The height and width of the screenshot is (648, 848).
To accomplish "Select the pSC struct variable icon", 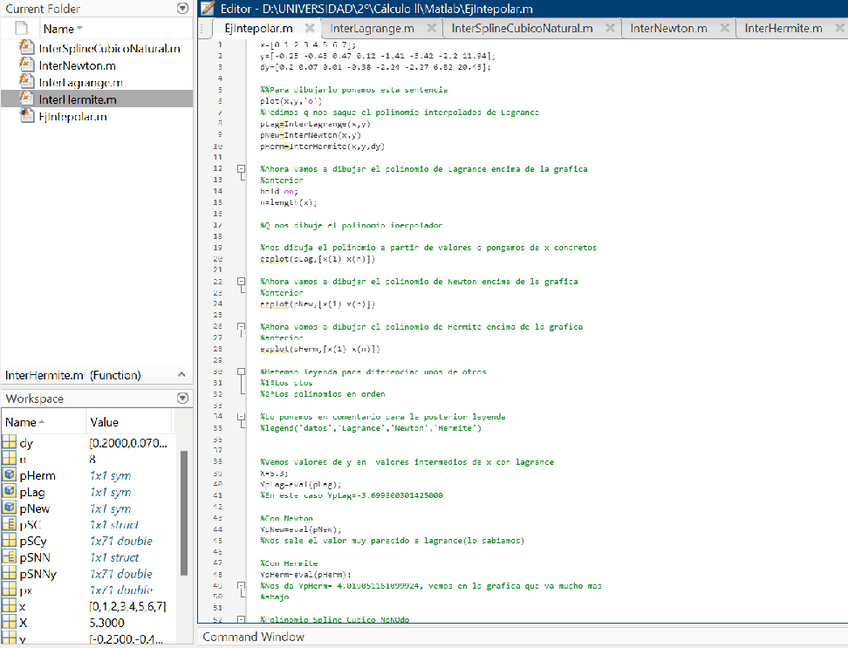I will (x=9, y=525).
